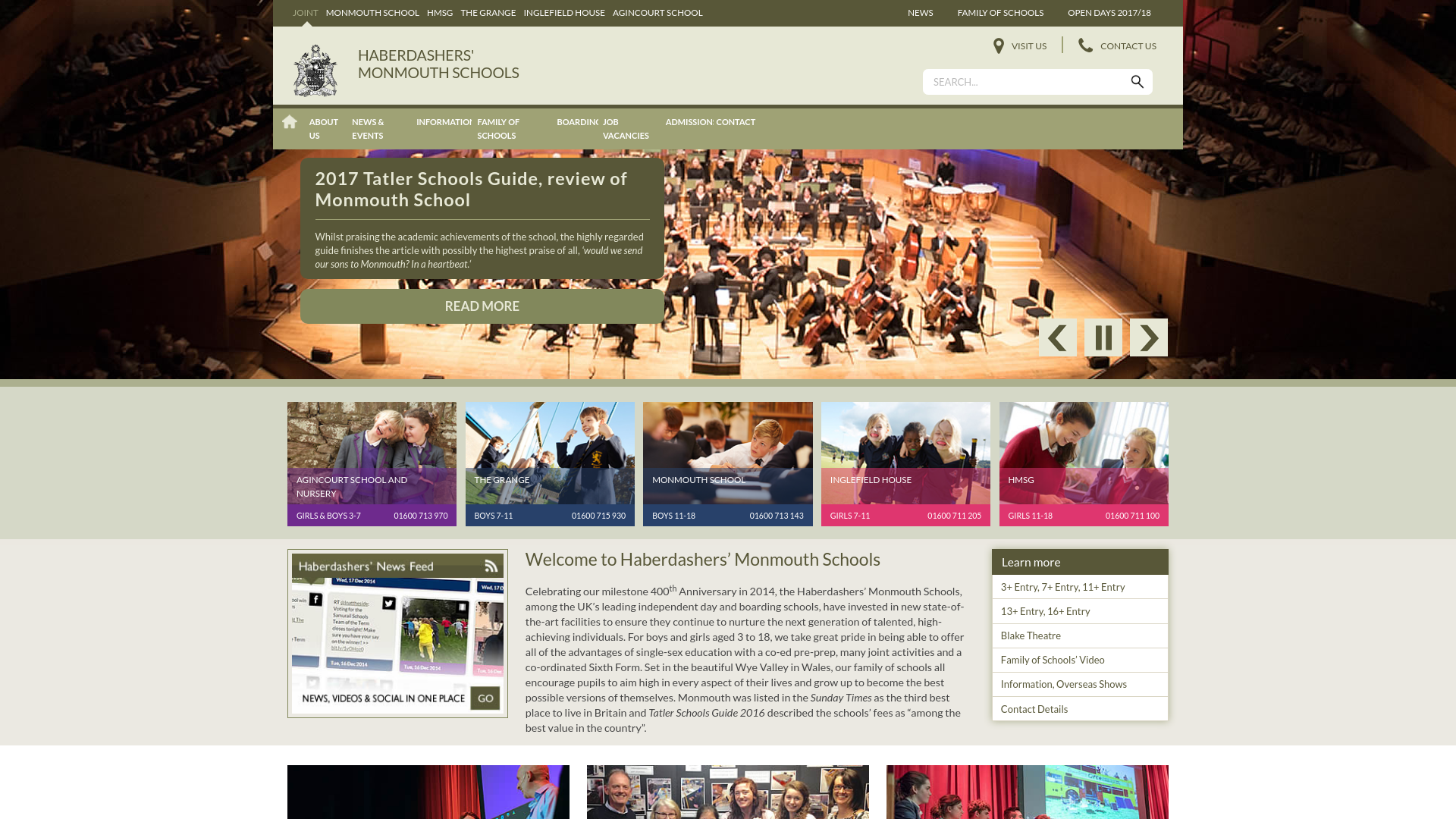Open bottom-middle group photo thumbnail
Image resolution: width=1456 pixels, height=819 pixels.
pos(728,792)
